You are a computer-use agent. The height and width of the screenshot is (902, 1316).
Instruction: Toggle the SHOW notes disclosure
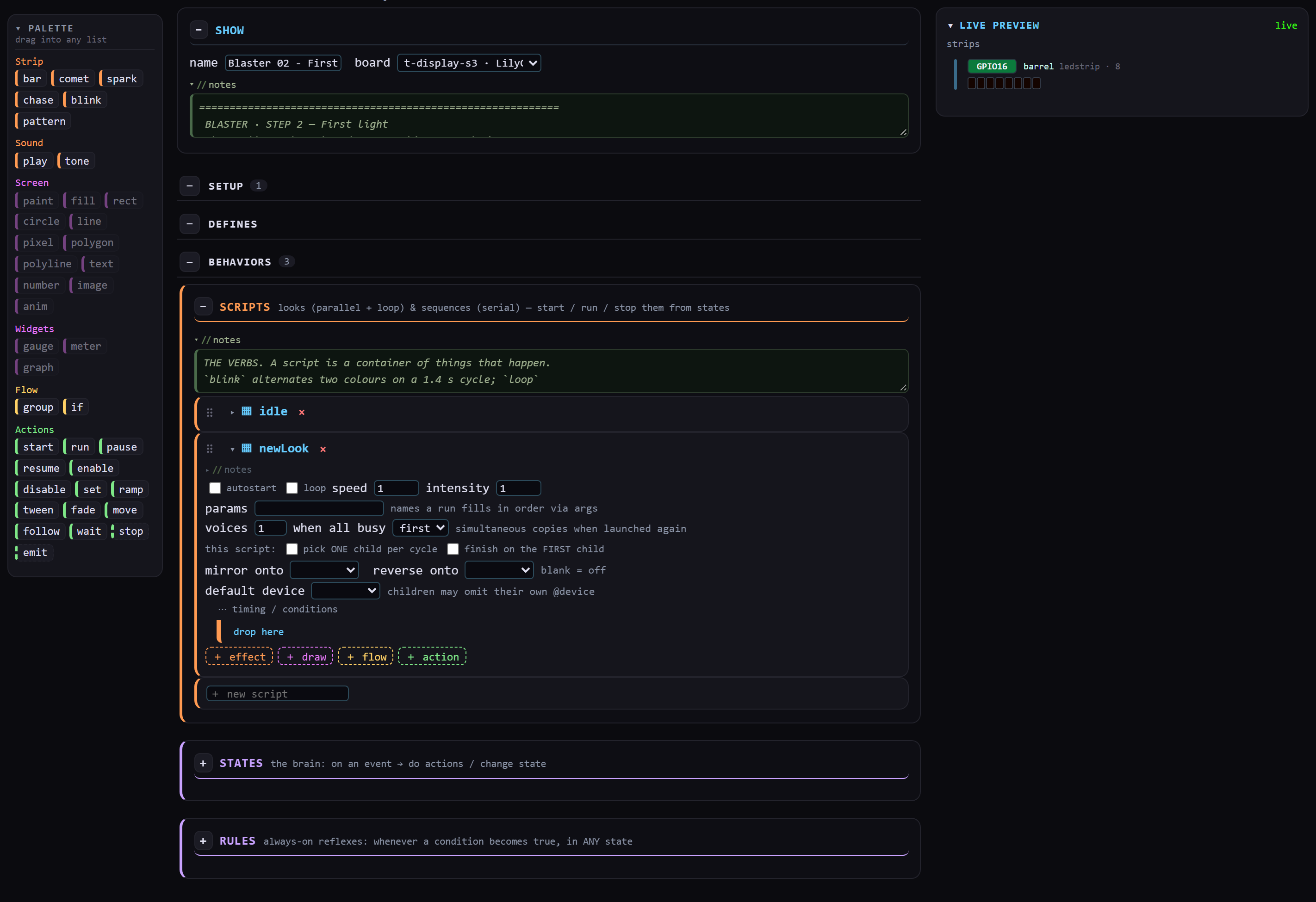pos(213,84)
